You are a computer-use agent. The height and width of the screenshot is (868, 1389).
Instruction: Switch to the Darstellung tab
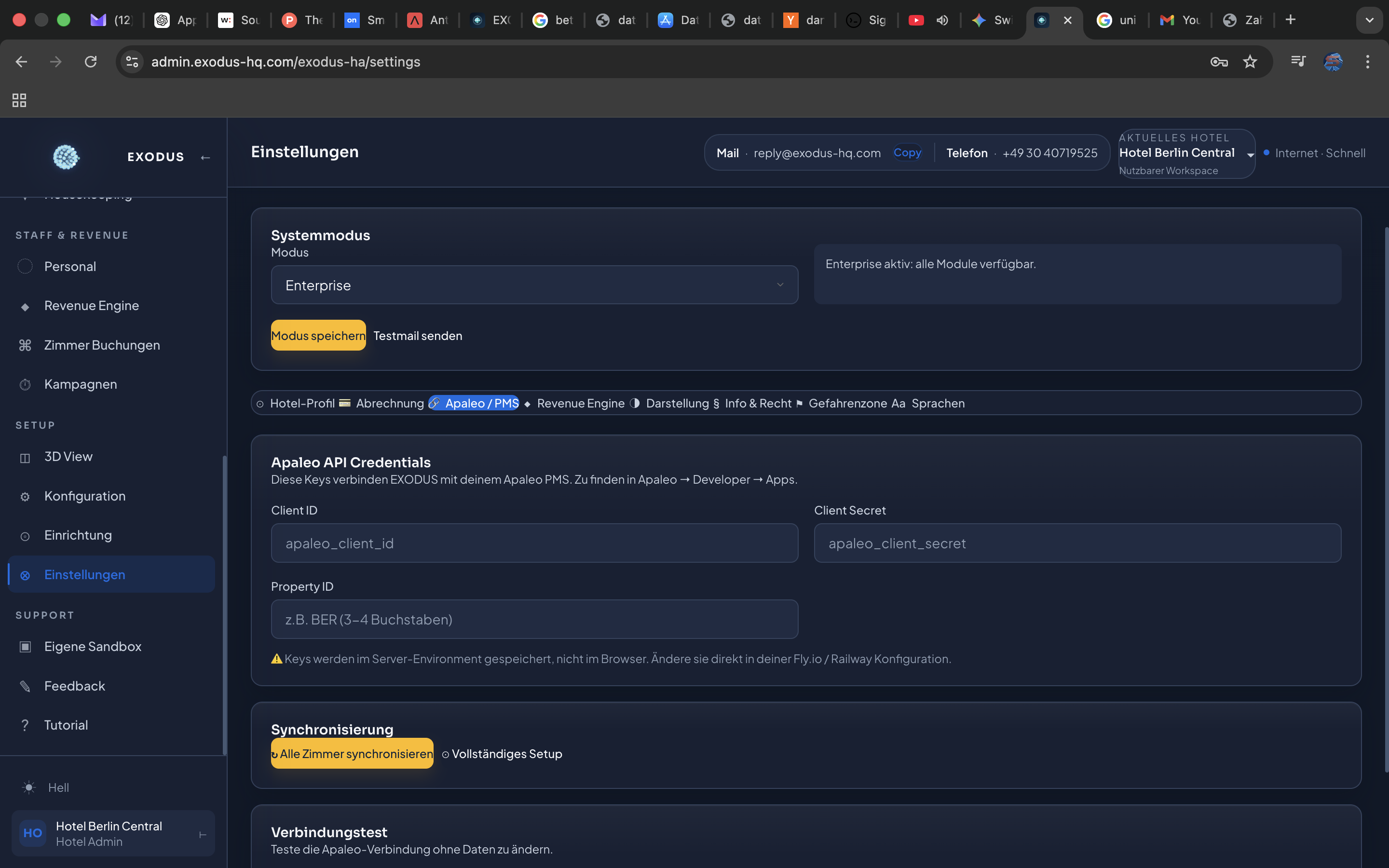(x=669, y=403)
